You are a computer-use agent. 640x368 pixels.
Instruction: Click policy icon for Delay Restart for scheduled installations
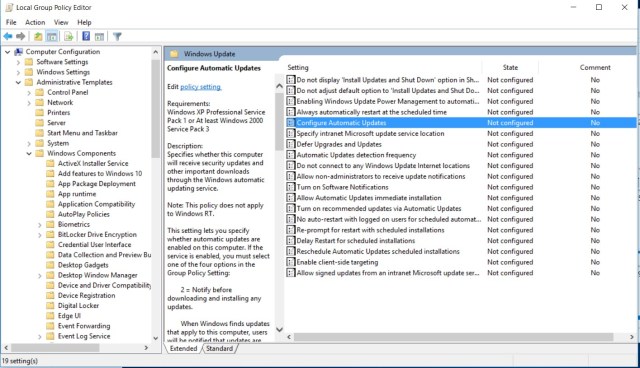pos(291,241)
